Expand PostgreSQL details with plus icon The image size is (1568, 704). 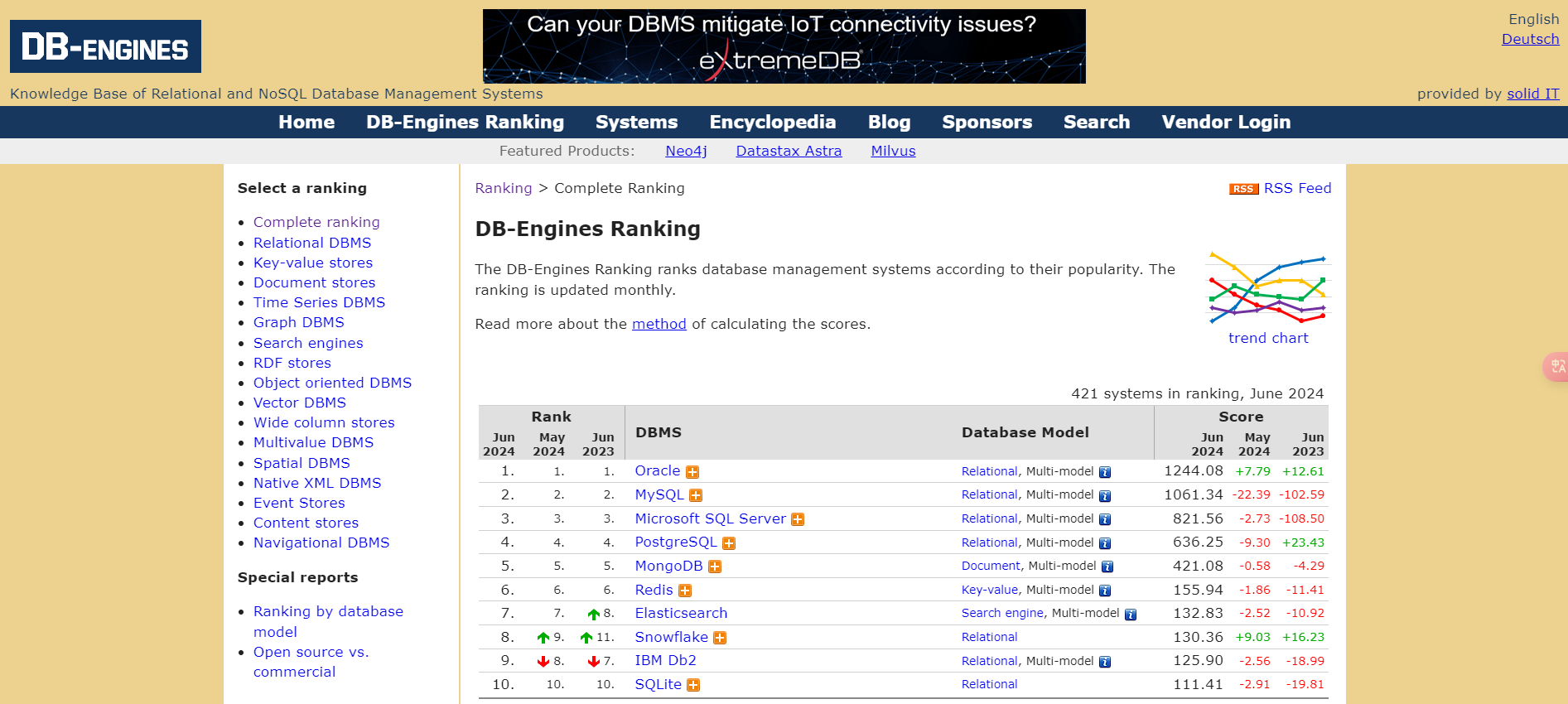729,543
